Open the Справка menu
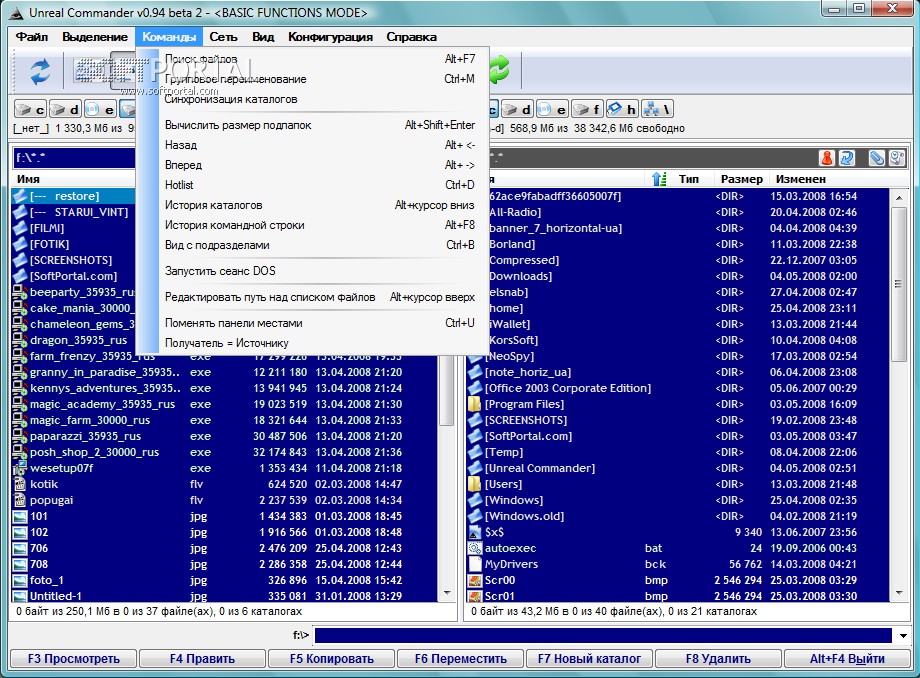The image size is (920, 678). coord(411,37)
